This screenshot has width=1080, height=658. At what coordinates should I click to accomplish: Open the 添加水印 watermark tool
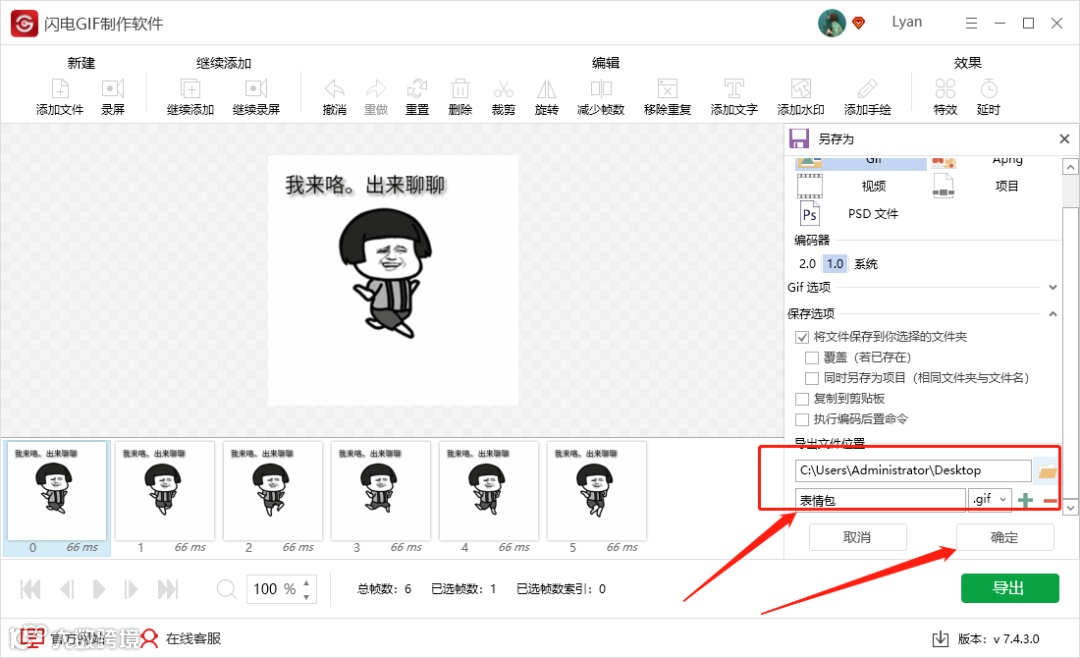[800, 89]
